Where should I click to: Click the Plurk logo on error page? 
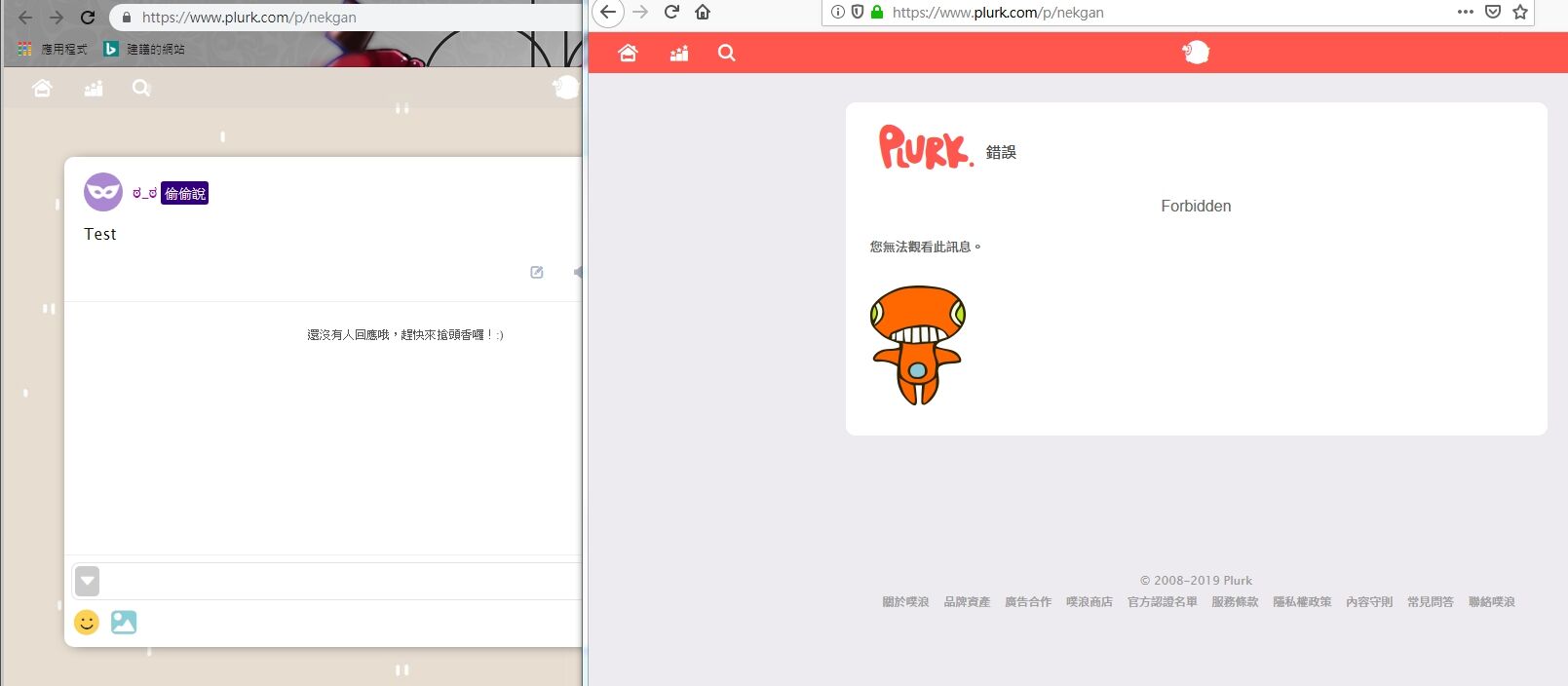coord(926,147)
